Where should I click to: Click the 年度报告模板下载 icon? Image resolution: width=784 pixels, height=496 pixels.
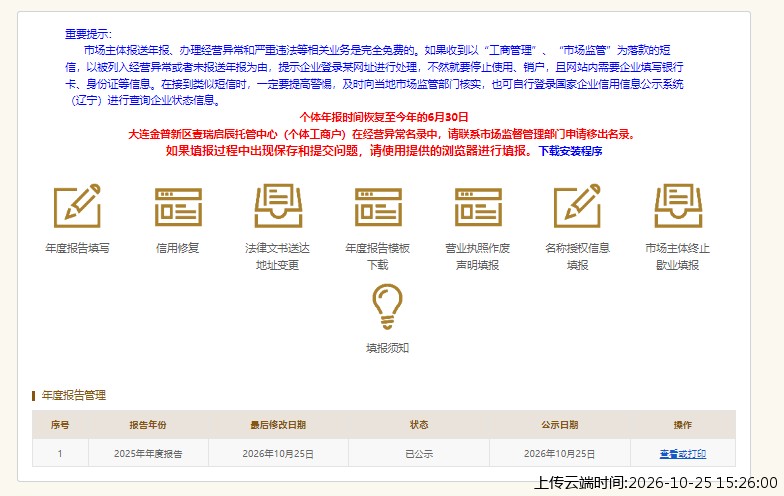click(378, 207)
